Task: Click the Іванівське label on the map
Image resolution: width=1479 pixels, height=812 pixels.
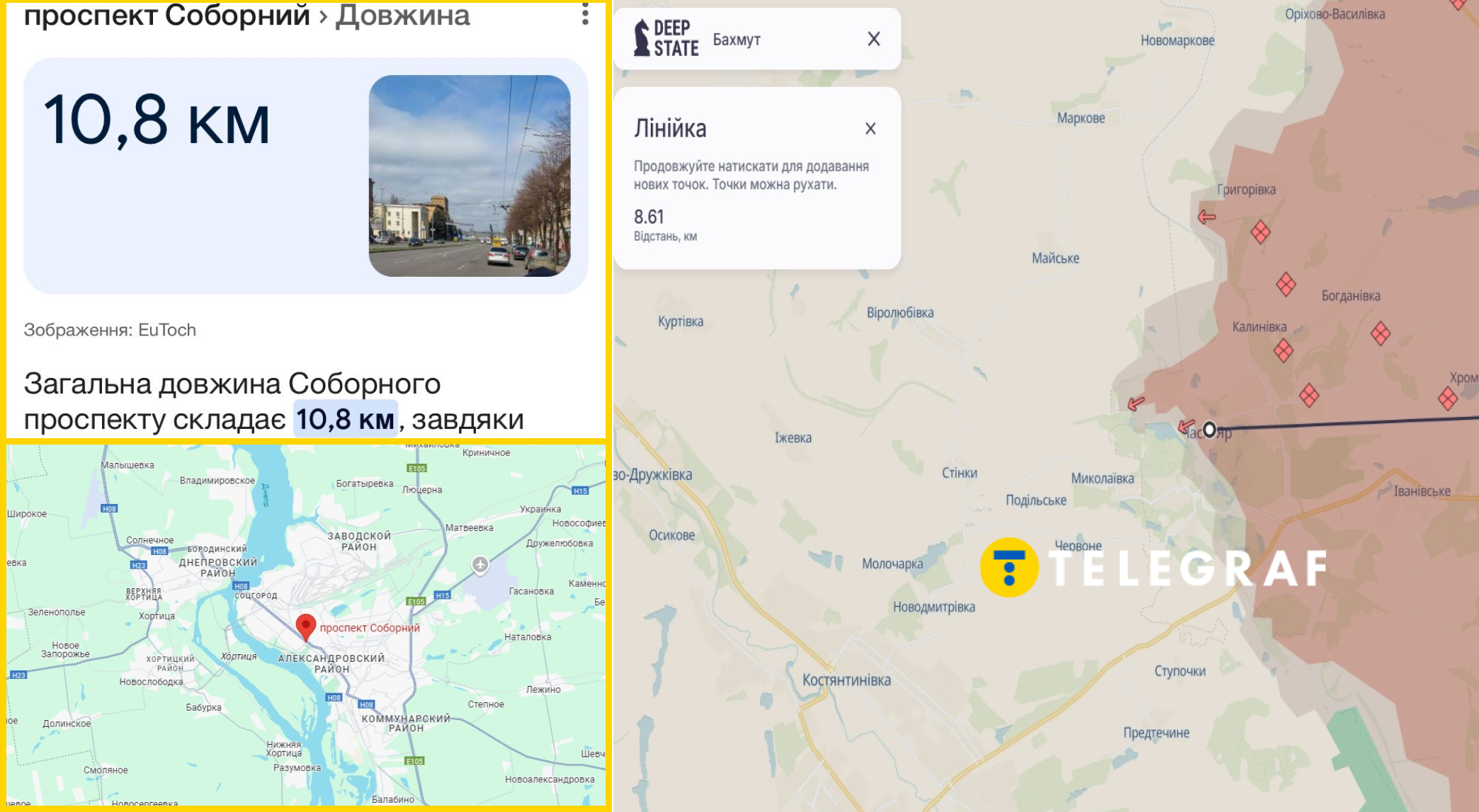Action: click(1422, 491)
